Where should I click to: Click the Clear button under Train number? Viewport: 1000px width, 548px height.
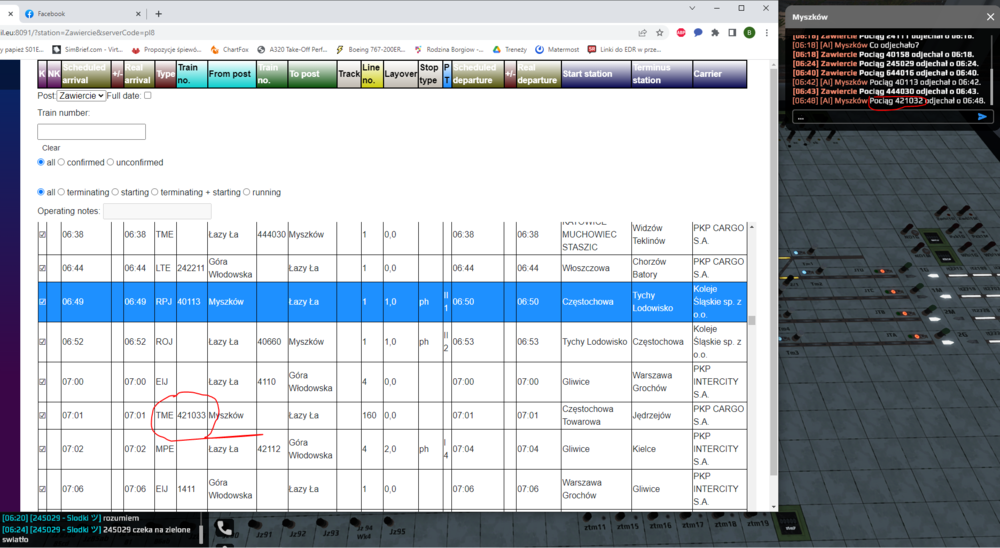coord(51,148)
